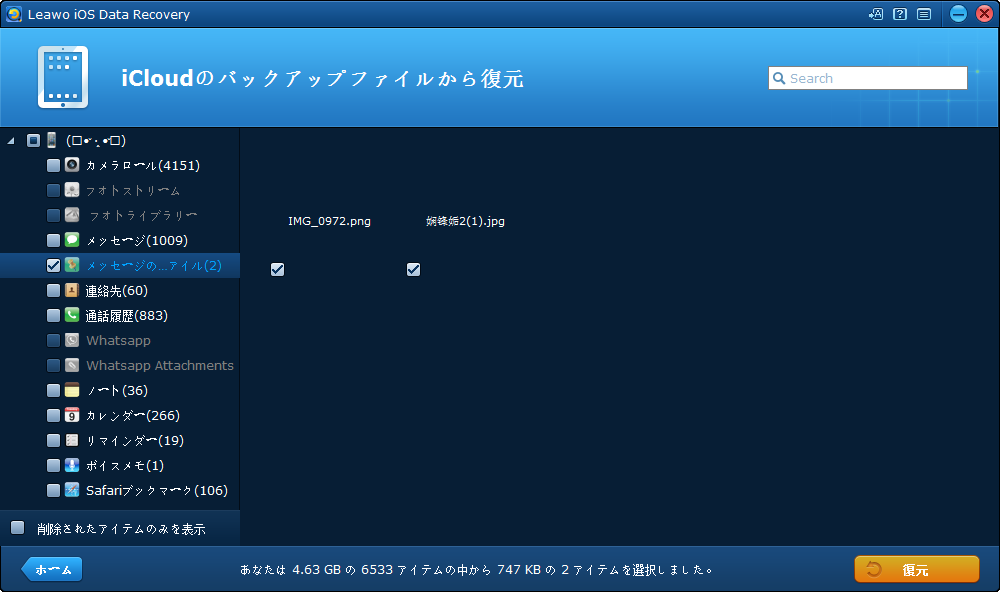
Task: Select the メッセージ(1009) category
Action: click(x=136, y=240)
